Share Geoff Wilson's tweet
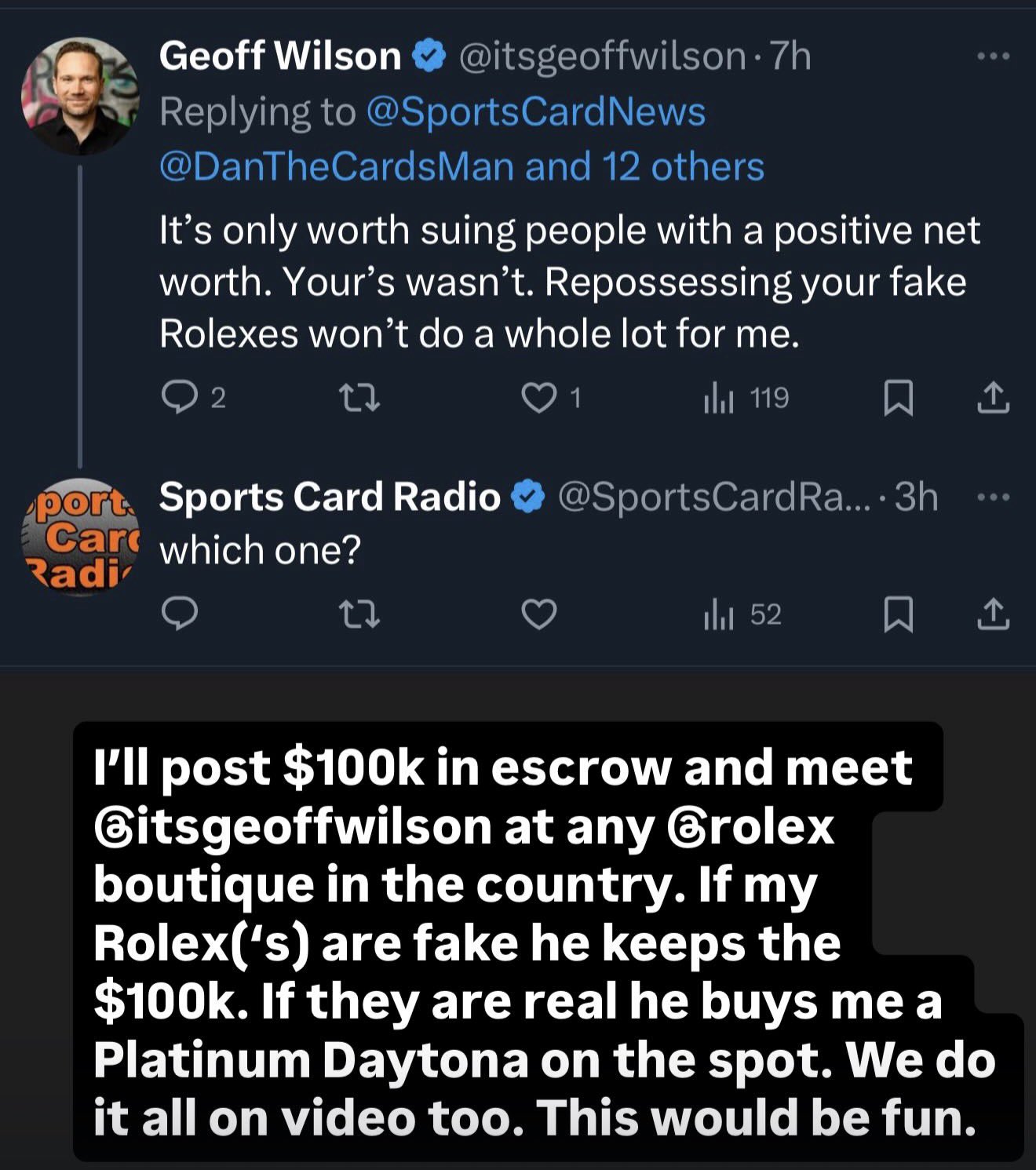Screen dimensions: 1036x1170 pos(993,398)
